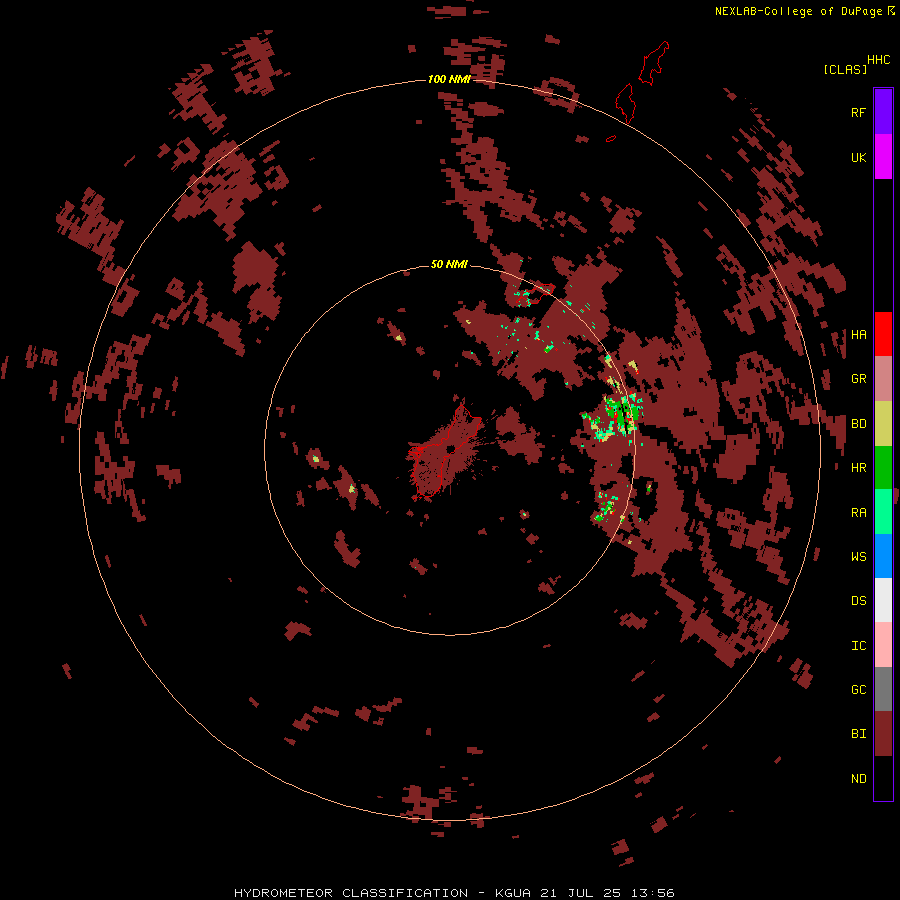Click the IC legend label
Screen dimensions: 900x900
[858, 646]
